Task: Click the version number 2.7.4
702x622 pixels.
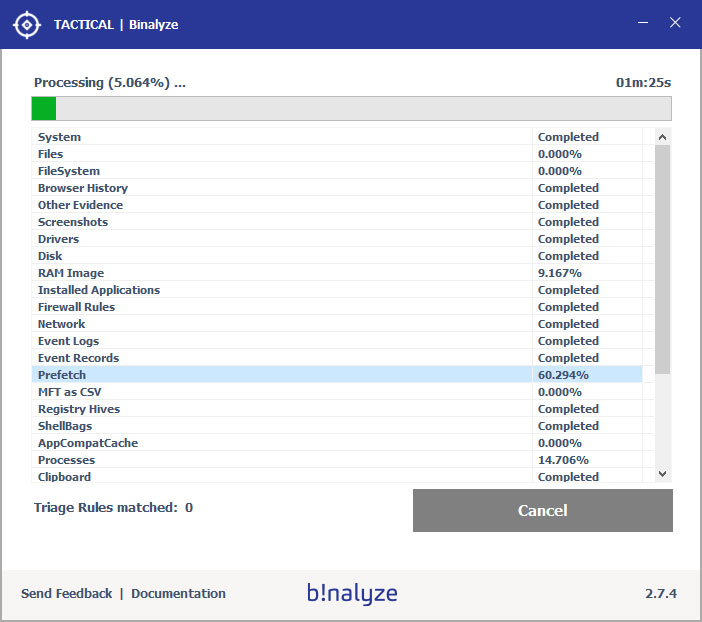Action: pyautogui.click(x=661, y=594)
